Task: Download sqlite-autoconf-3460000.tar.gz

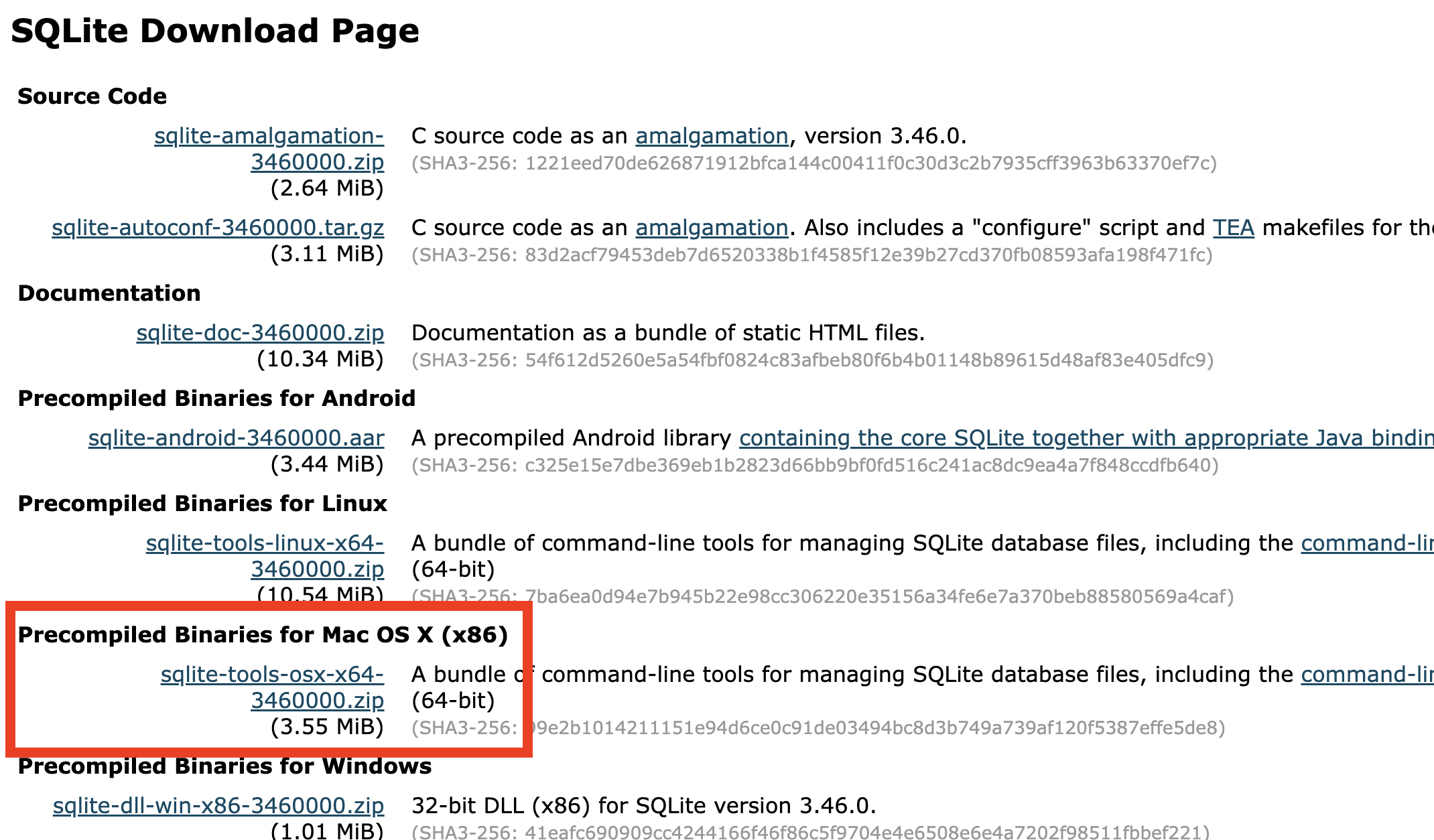Action: 218,228
